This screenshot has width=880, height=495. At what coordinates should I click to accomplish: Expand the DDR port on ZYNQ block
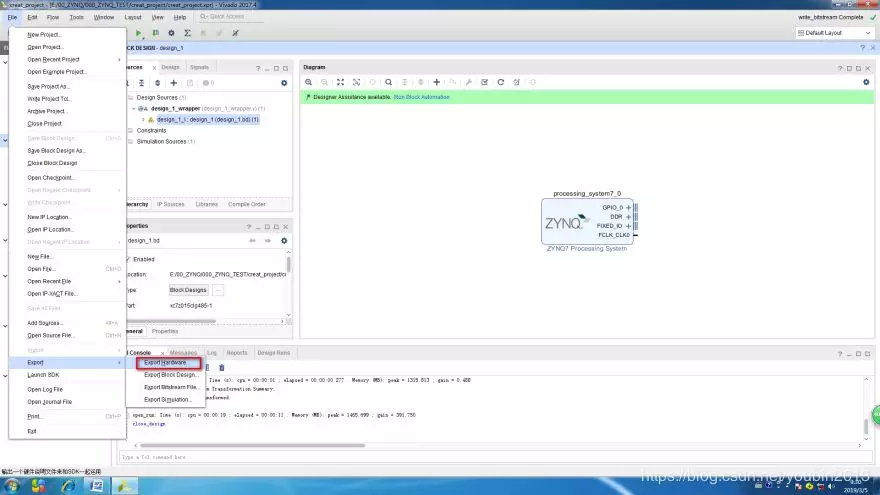coord(628,217)
